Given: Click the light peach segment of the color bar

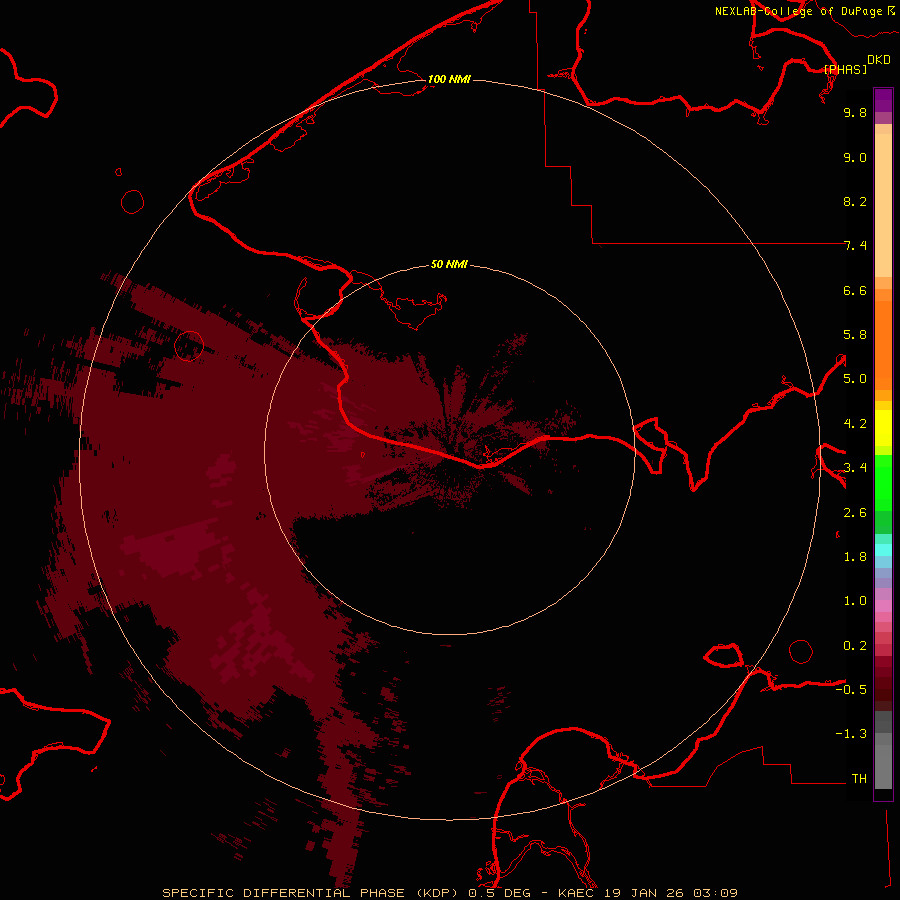Looking at the screenshot, I should click(x=883, y=205).
